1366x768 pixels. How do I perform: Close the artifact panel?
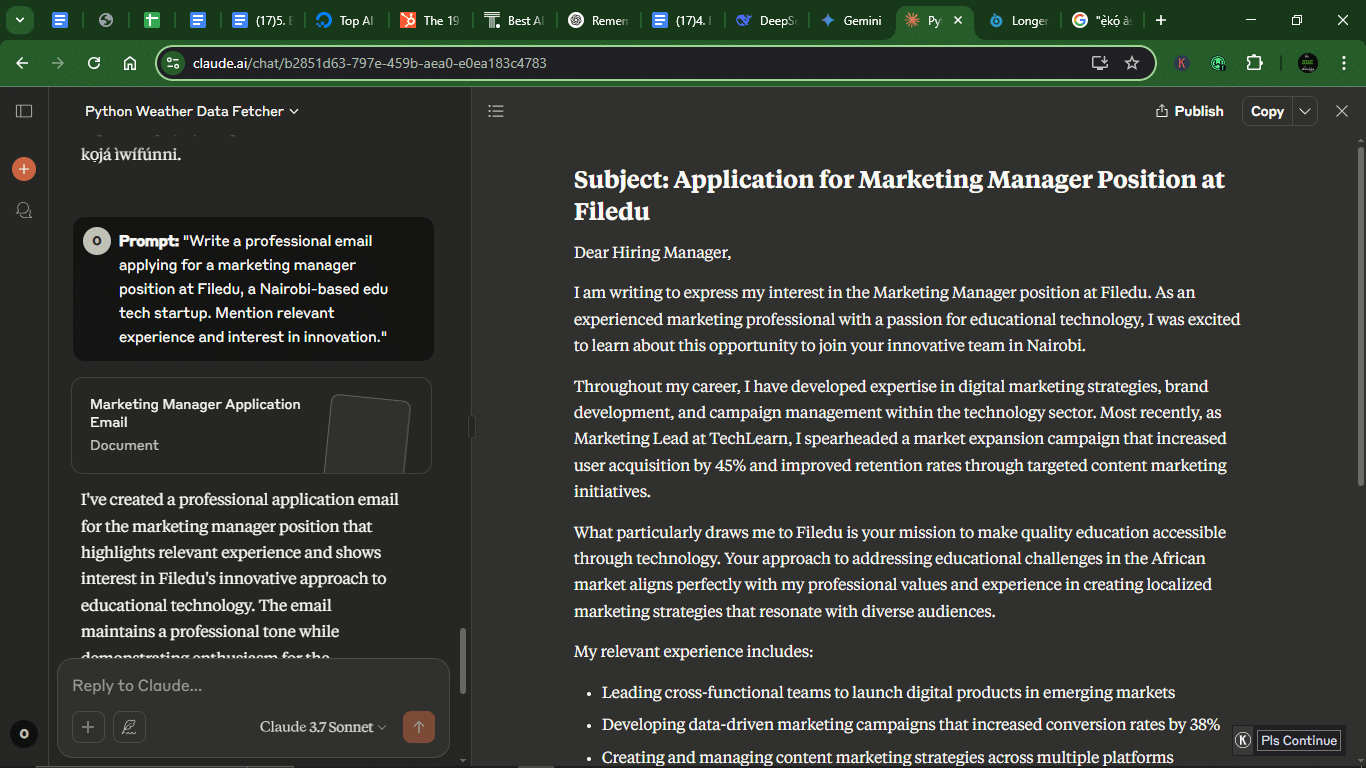tap(1342, 111)
